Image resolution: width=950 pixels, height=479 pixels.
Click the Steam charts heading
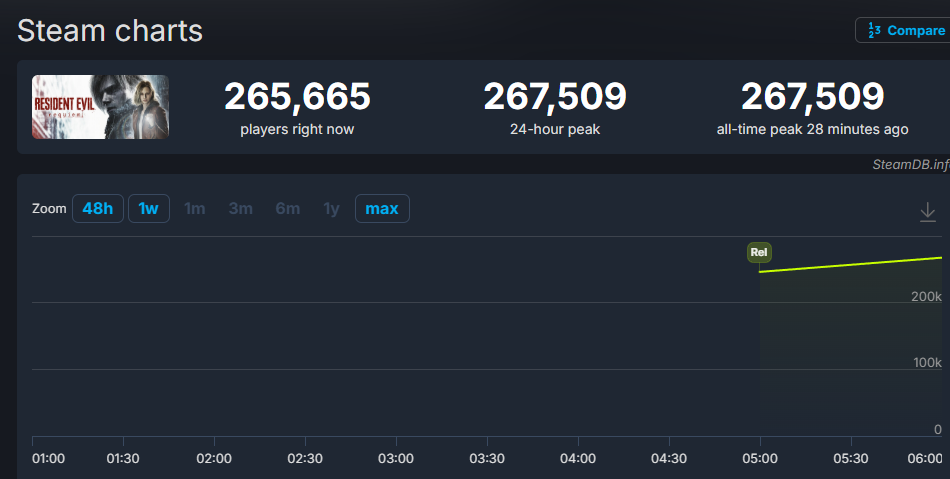(x=110, y=30)
